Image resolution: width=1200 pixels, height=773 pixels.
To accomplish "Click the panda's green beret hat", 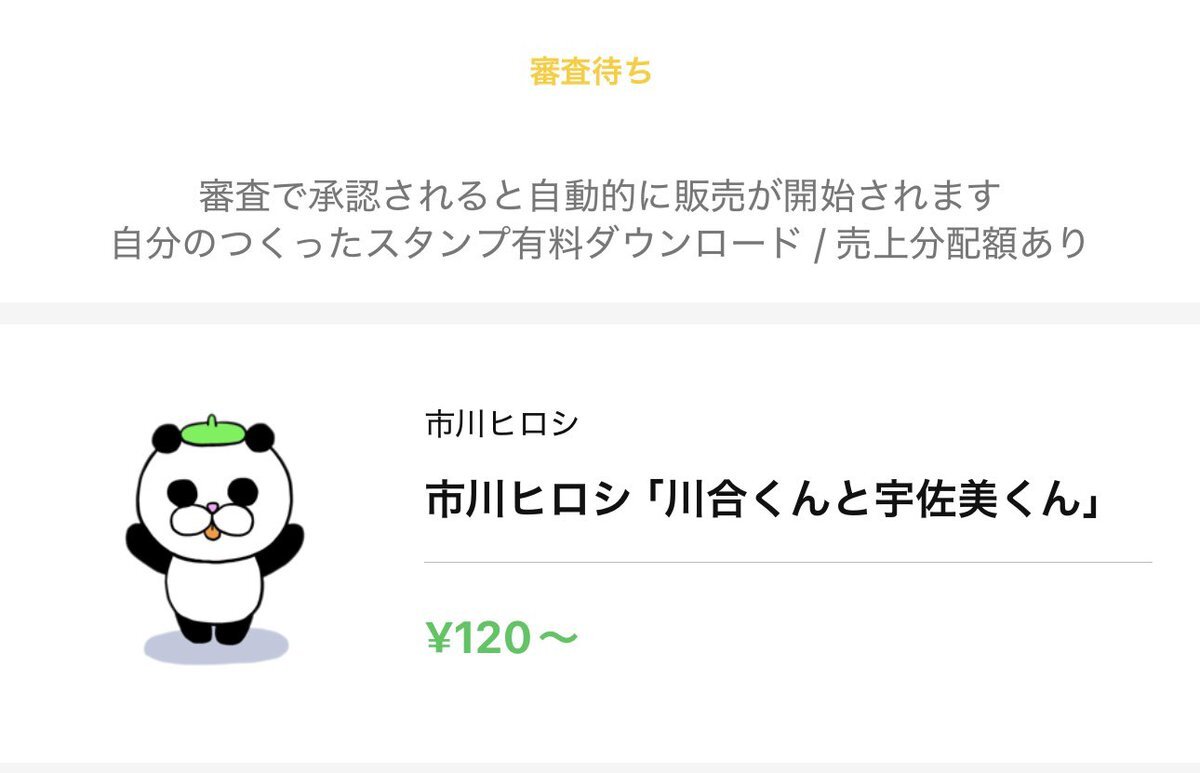I will point(214,431).
